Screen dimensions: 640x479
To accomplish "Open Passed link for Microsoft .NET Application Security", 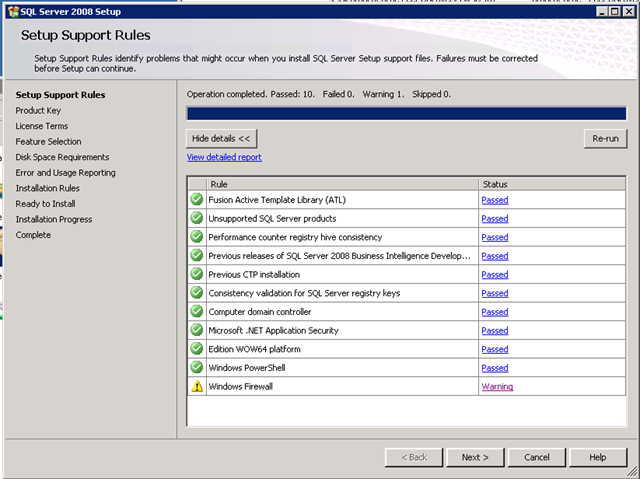I will pyautogui.click(x=495, y=330).
